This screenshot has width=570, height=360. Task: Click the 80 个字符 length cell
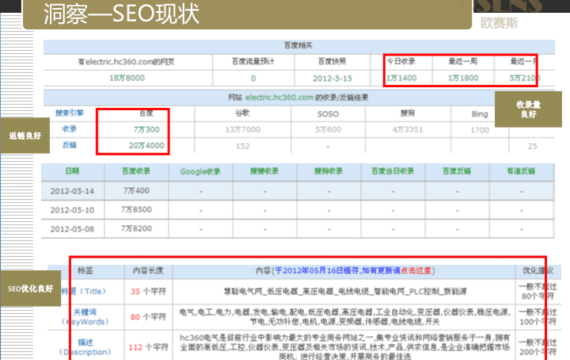[148, 317]
